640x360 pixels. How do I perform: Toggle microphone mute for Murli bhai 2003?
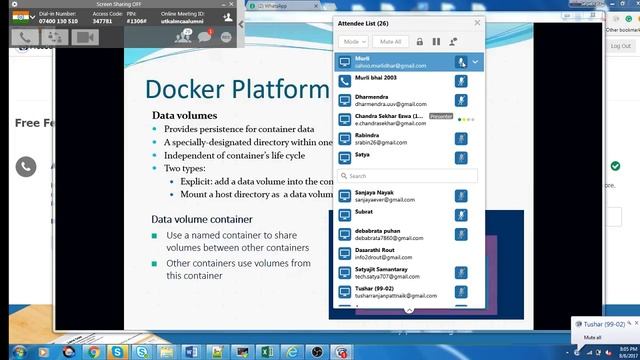461,81
